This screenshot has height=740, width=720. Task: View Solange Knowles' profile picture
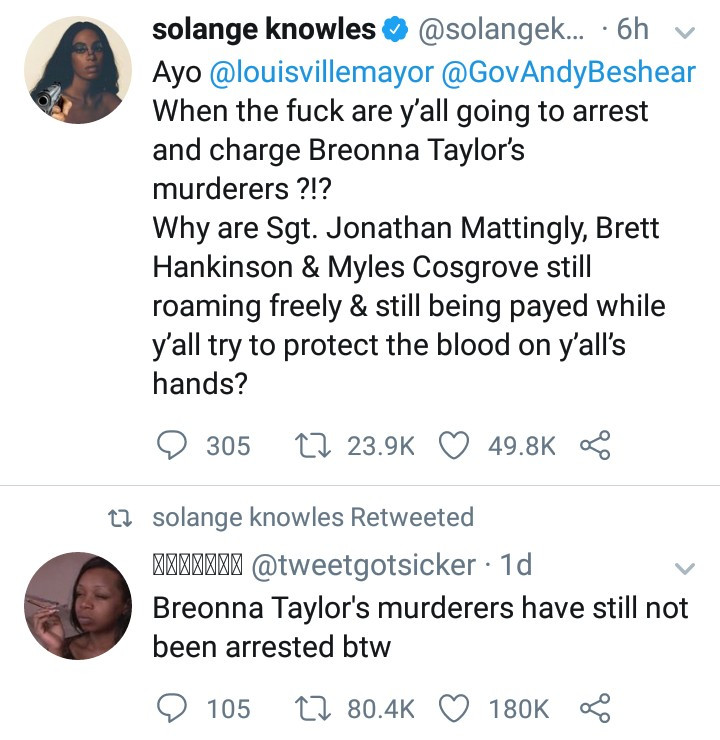(x=78, y=70)
